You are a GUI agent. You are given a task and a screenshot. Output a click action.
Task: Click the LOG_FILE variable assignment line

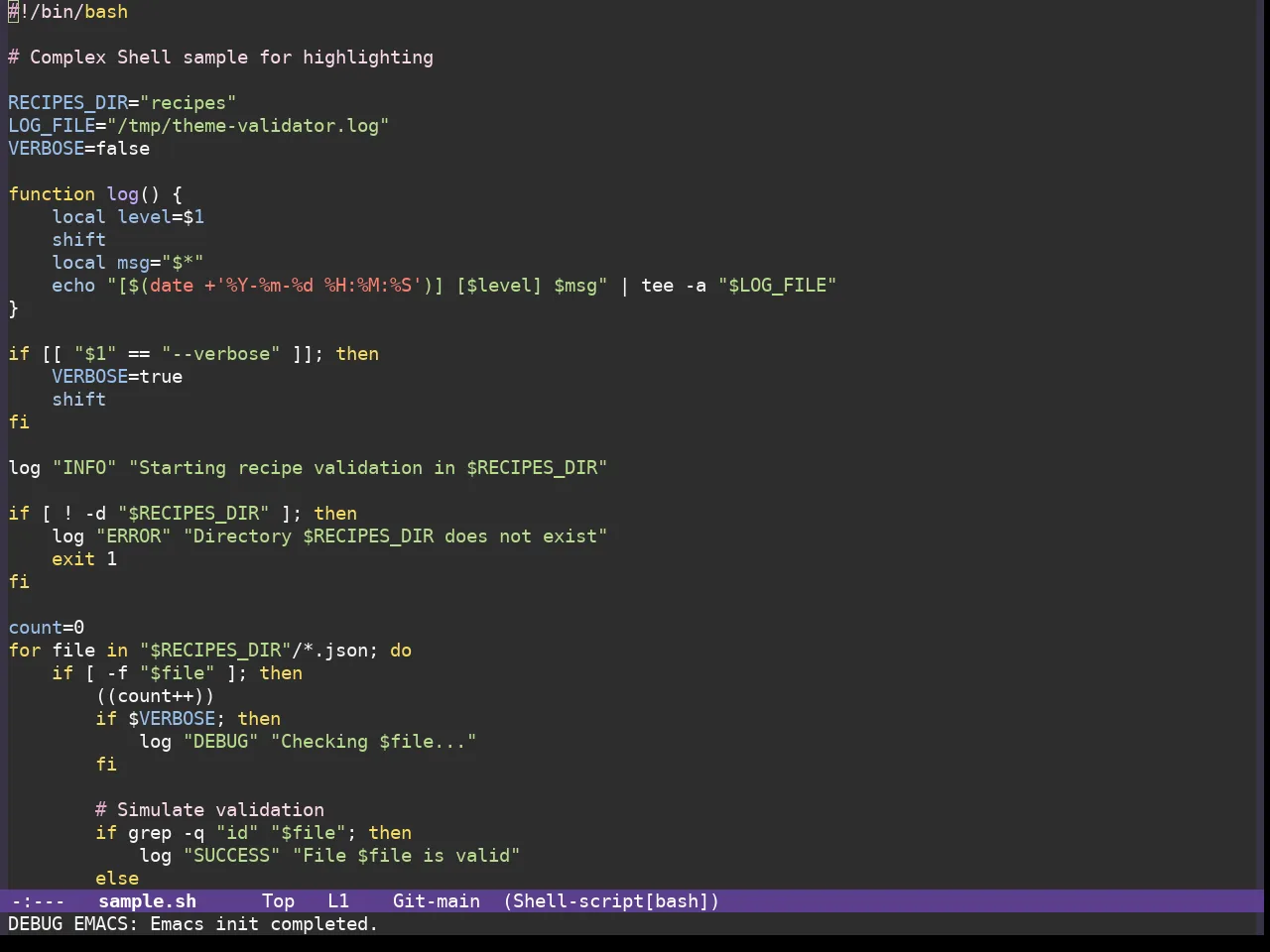point(198,126)
